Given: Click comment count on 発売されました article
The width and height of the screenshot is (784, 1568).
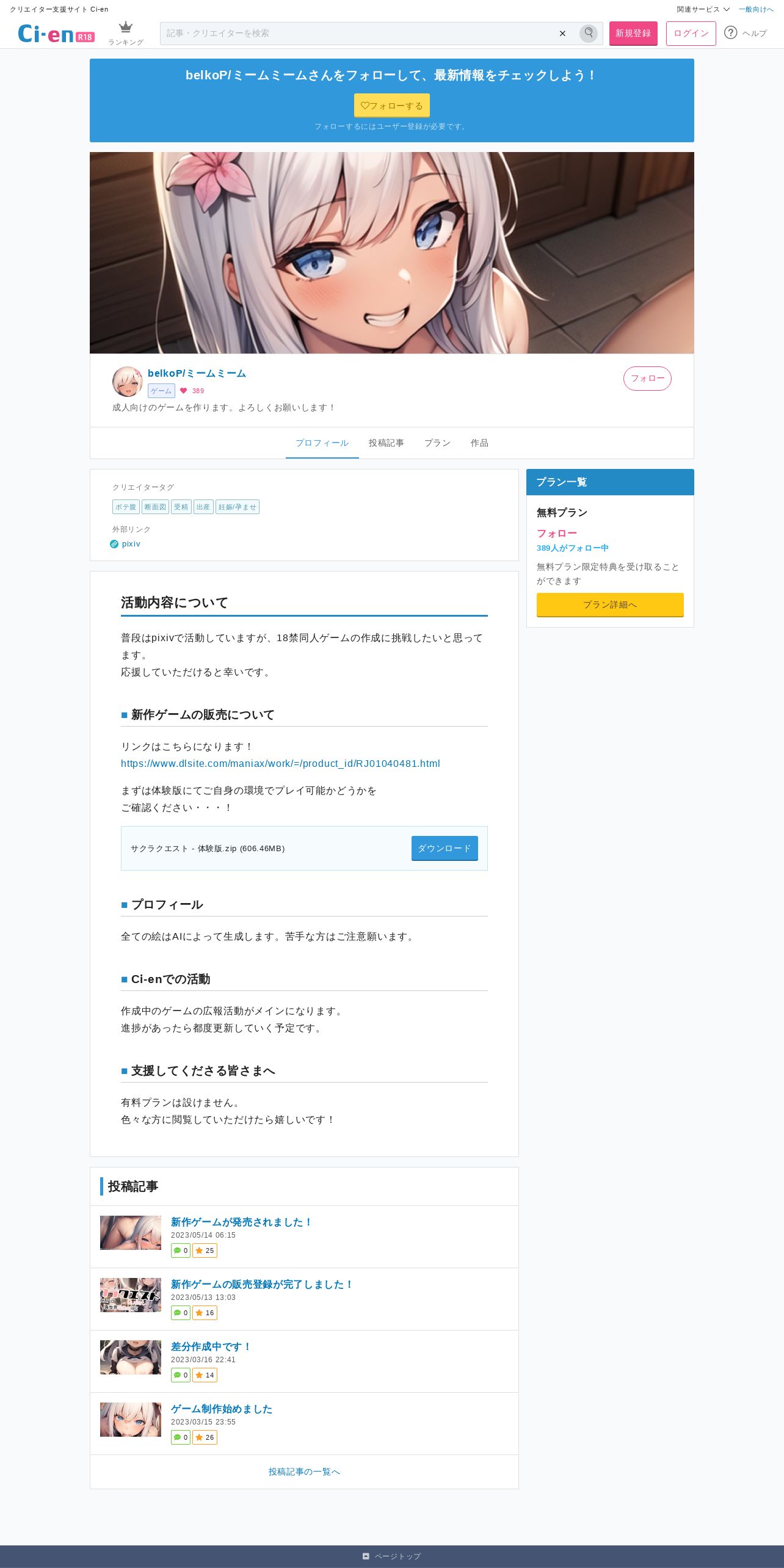Looking at the screenshot, I should click(x=181, y=1250).
